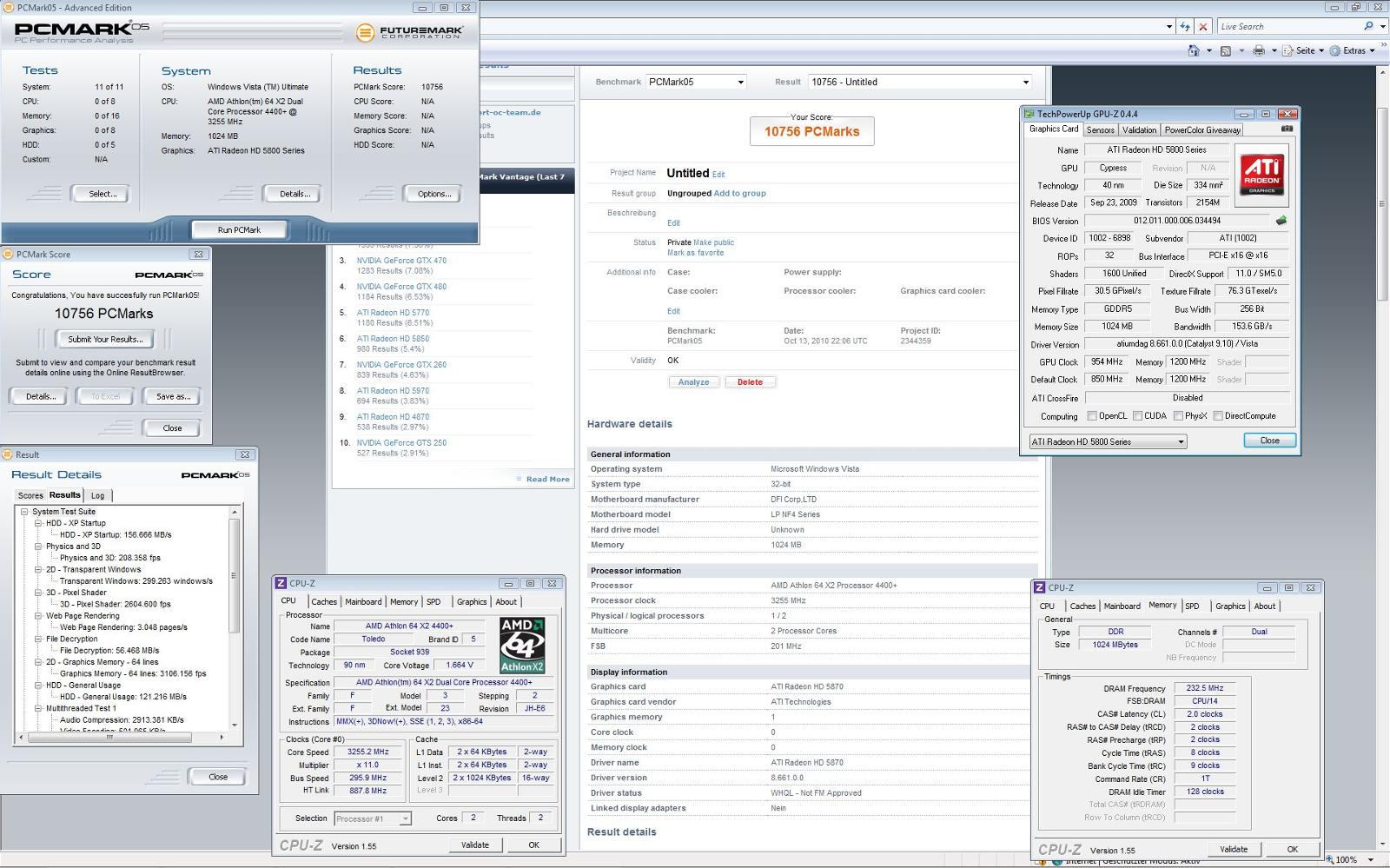Image resolution: width=1390 pixels, height=868 pixels.
Task: Click the Futuremark Corporation logo
Action: pyautogui.click(x=409, y=33)
